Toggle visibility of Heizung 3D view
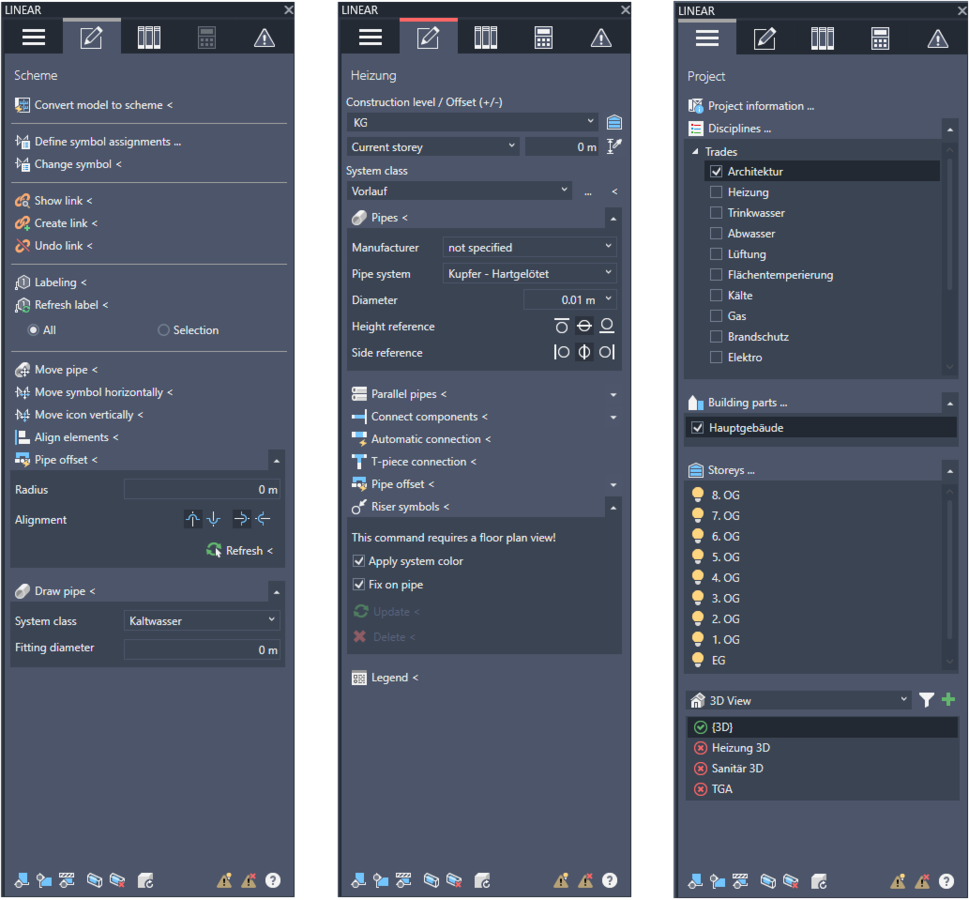This screenshot has width=969, height=900. [x=698, y=747]
